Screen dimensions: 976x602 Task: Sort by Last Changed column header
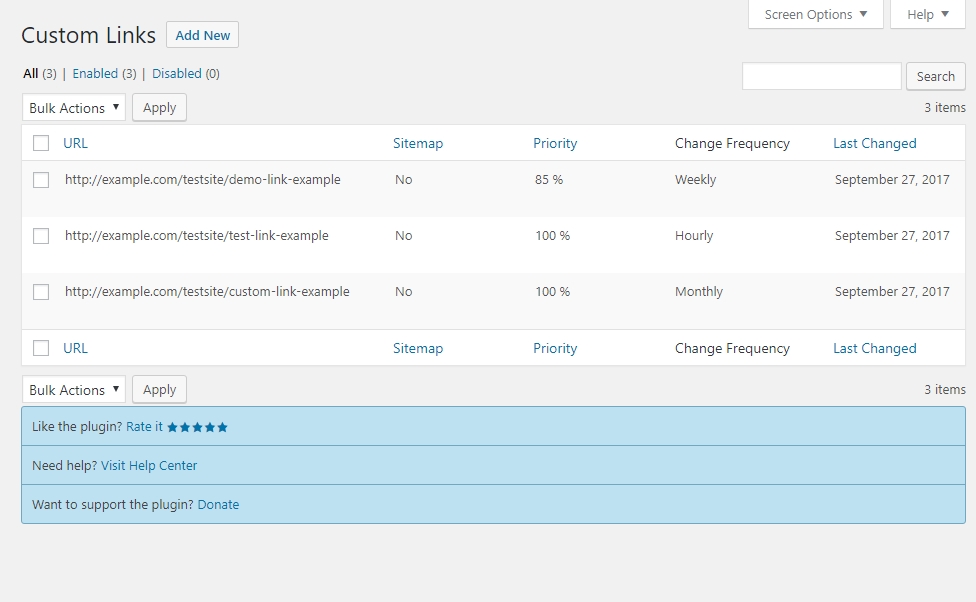pyautogui.click(x=875, y=143)
